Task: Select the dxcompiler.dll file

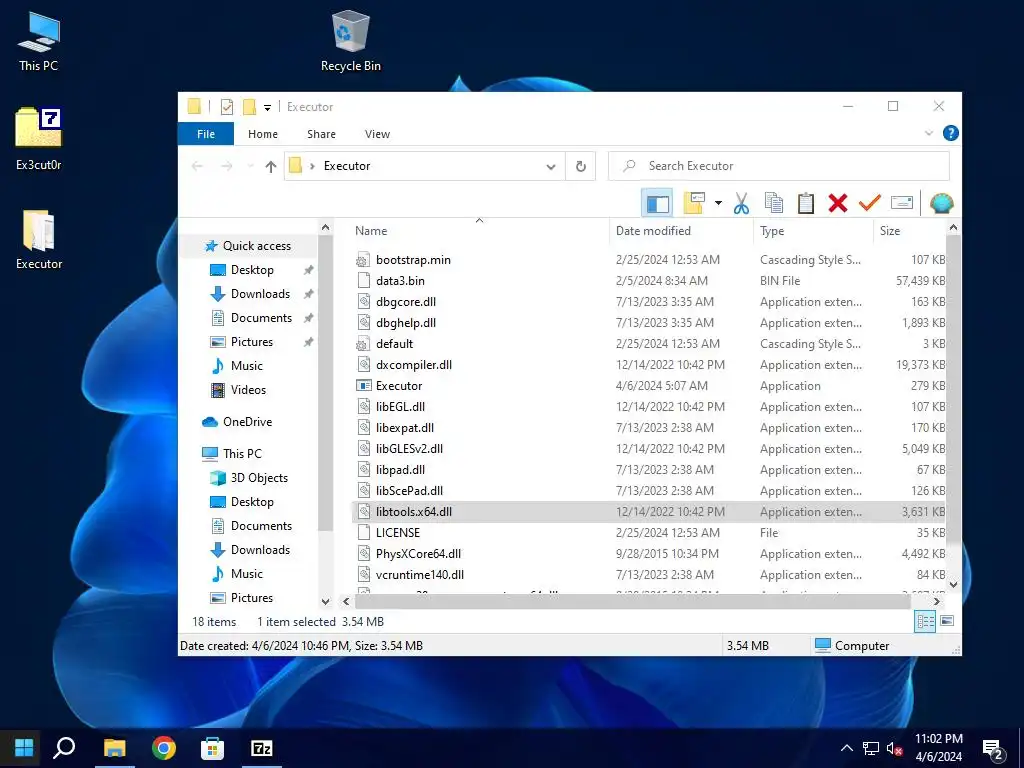Action: (413, 365)
